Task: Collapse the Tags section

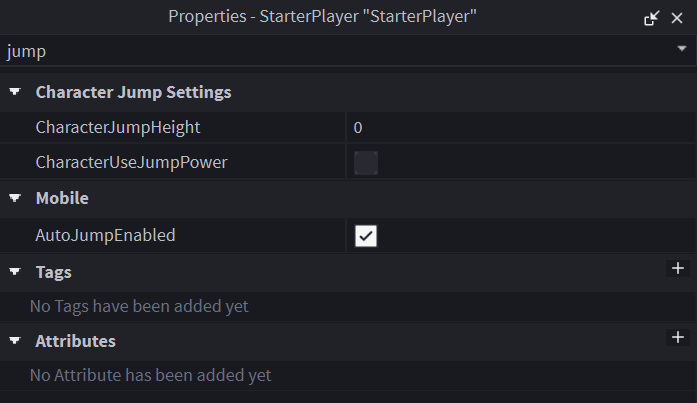Action: point(15,271)
